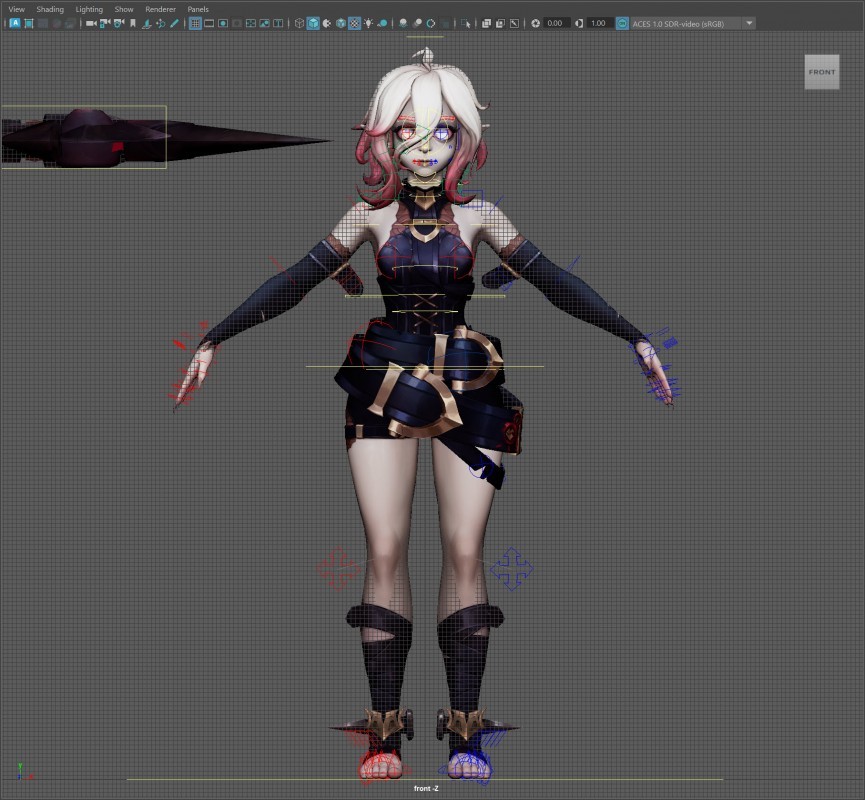The width and height of the screenshot is (865, 800).
Task: Click the Gamma value field 1.00
Action: pyautogui.click(x=598, y=23)
